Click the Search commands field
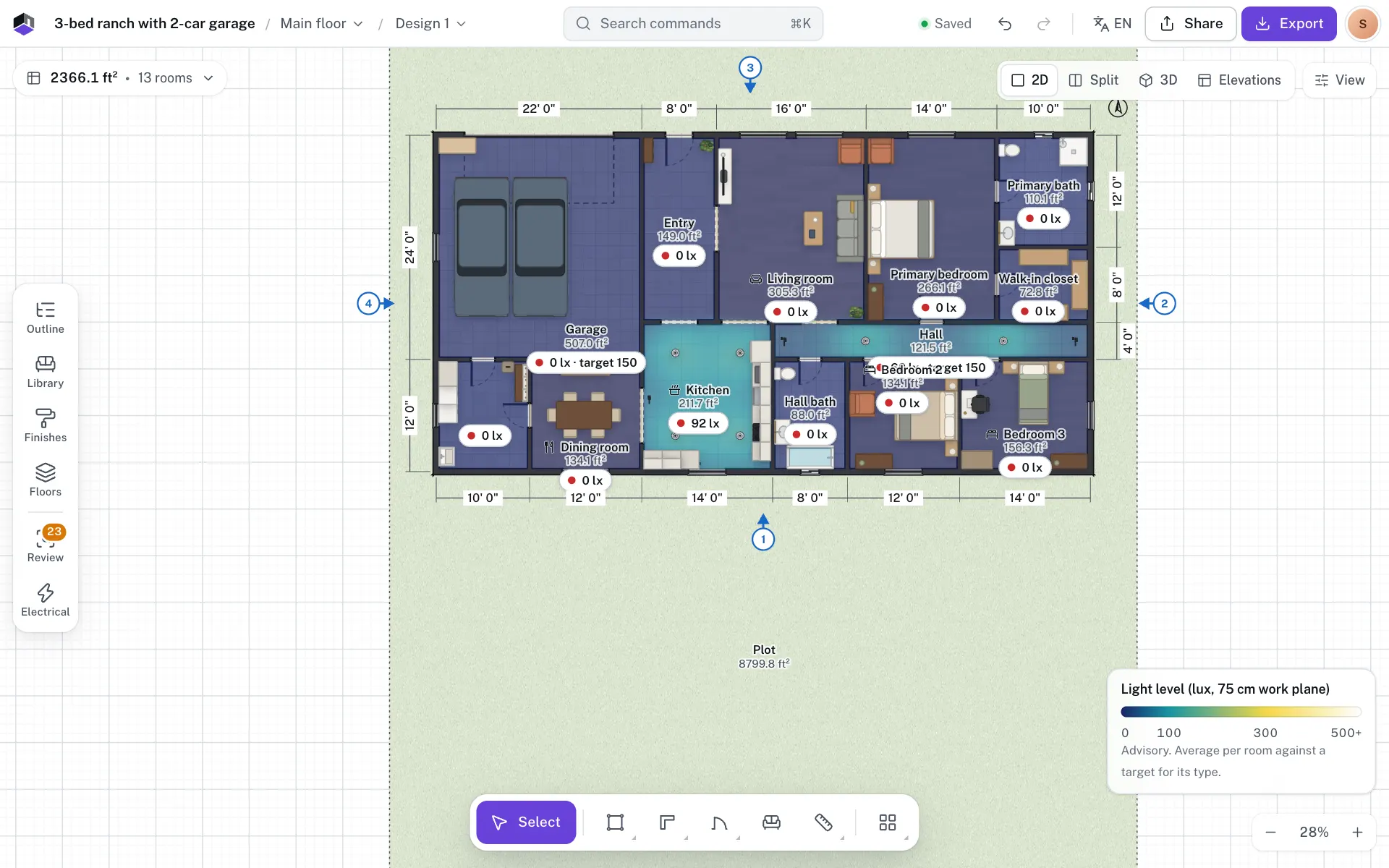The image size is (1389, 868). click(x=693, y=24)
